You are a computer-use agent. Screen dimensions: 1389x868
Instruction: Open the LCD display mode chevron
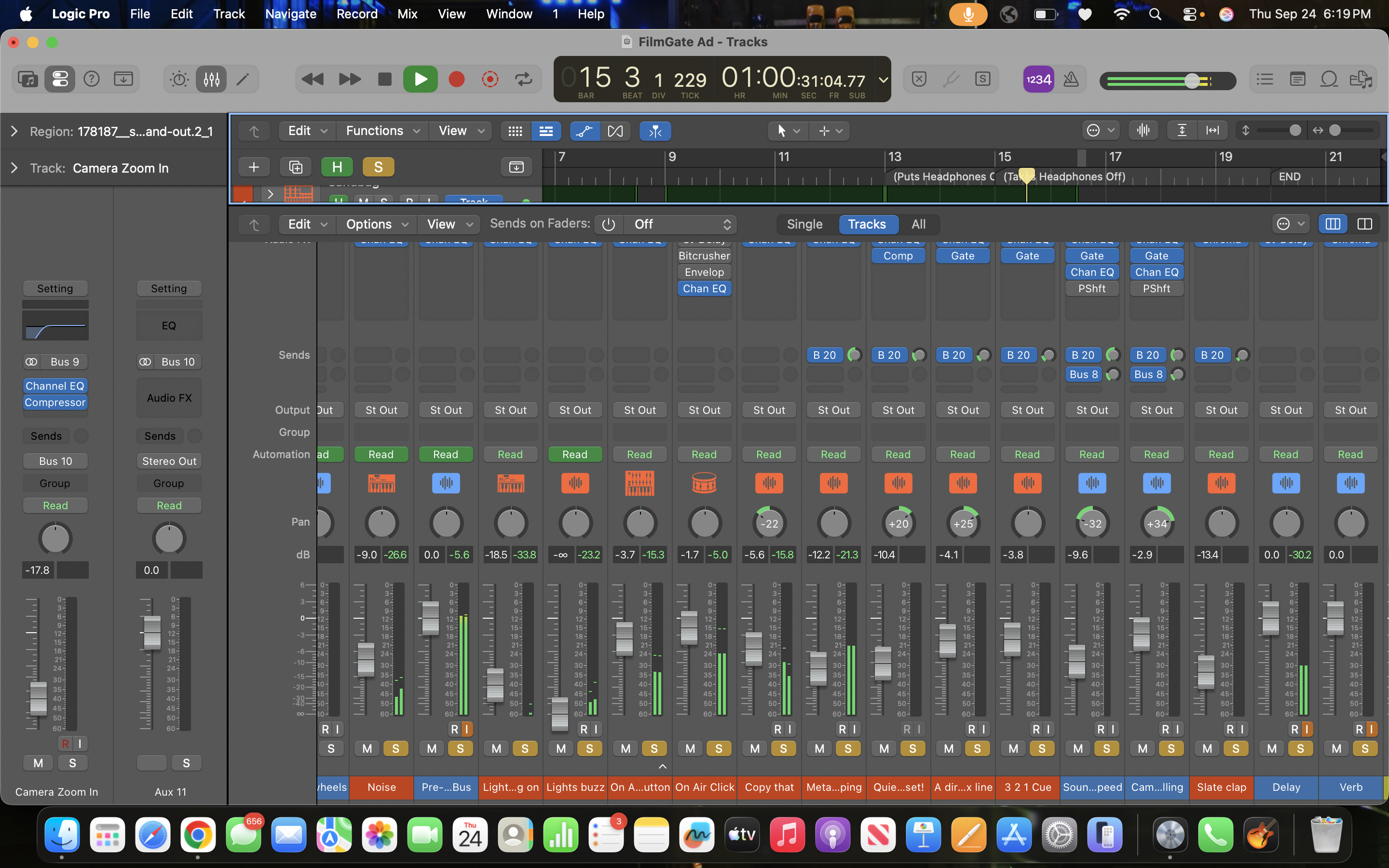coord(884,80)
